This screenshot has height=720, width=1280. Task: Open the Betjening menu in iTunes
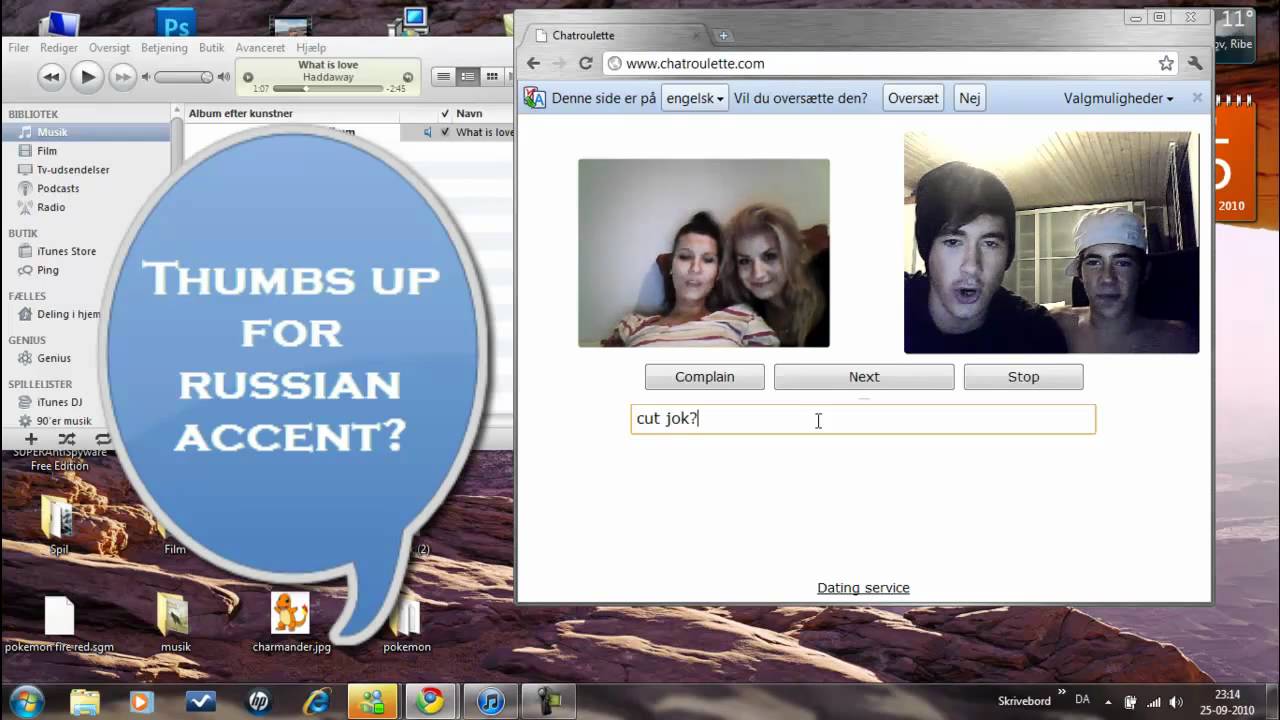tap(164, 48)
